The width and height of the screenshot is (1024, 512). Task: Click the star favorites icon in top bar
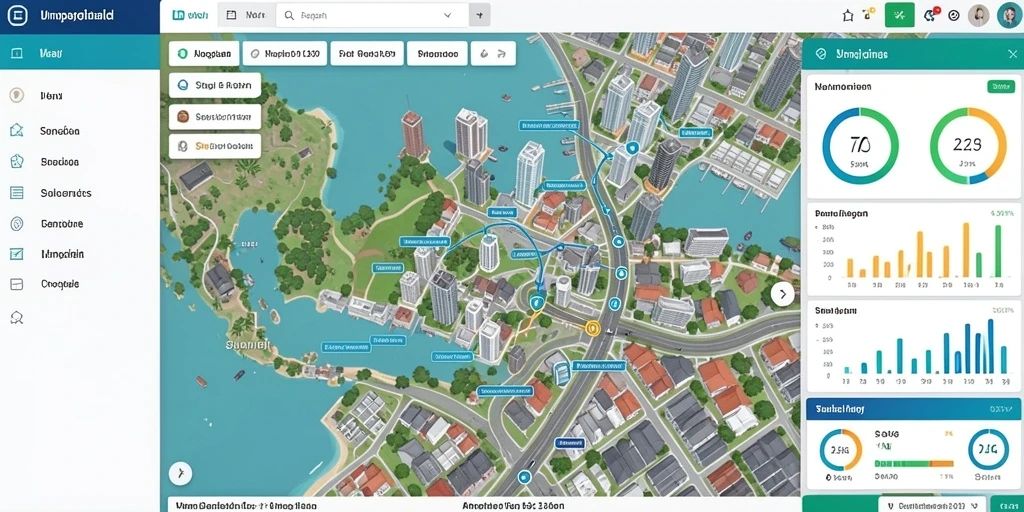tap(848, 15)
